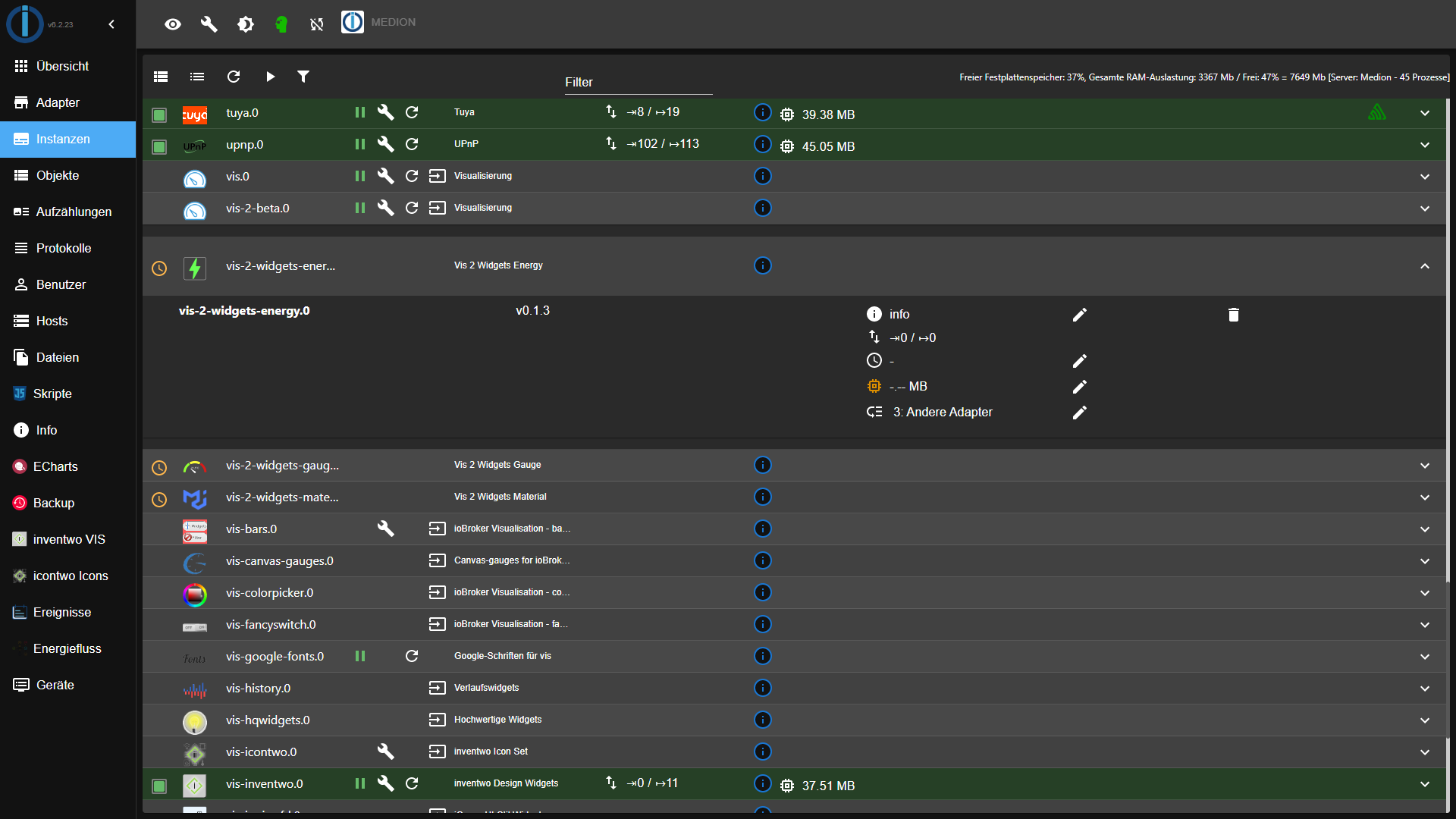Enable the checkbox for upnp.0
Image resolution: width=1456 pixels, height=819 pixels.
[x=159, y=147]
